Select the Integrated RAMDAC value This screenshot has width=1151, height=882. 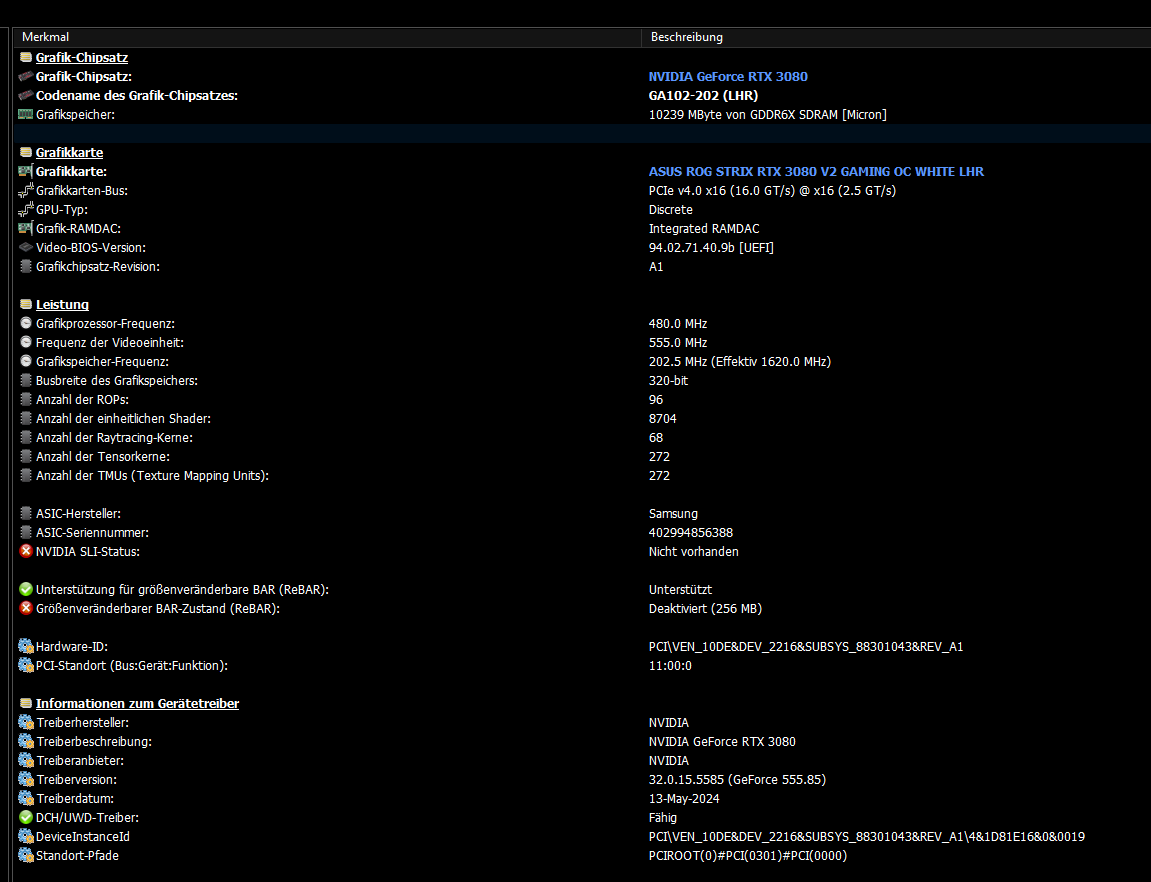click(703, 229)
